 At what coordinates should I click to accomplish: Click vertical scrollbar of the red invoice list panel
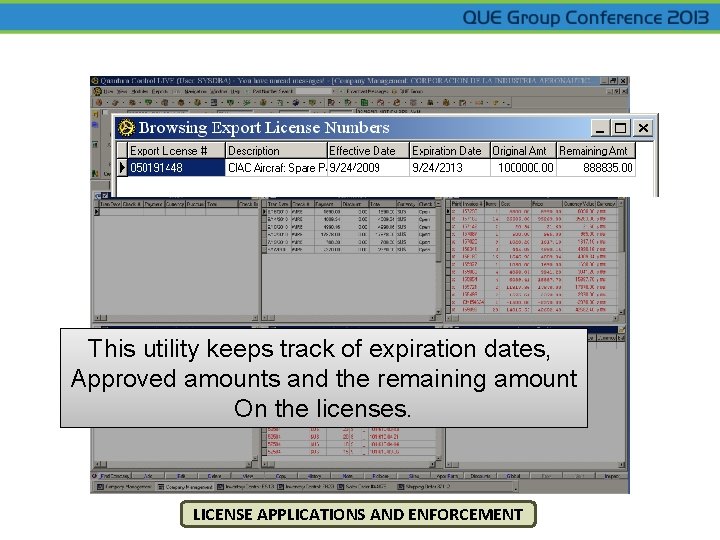pyautogui.click(x=621, y=257)
